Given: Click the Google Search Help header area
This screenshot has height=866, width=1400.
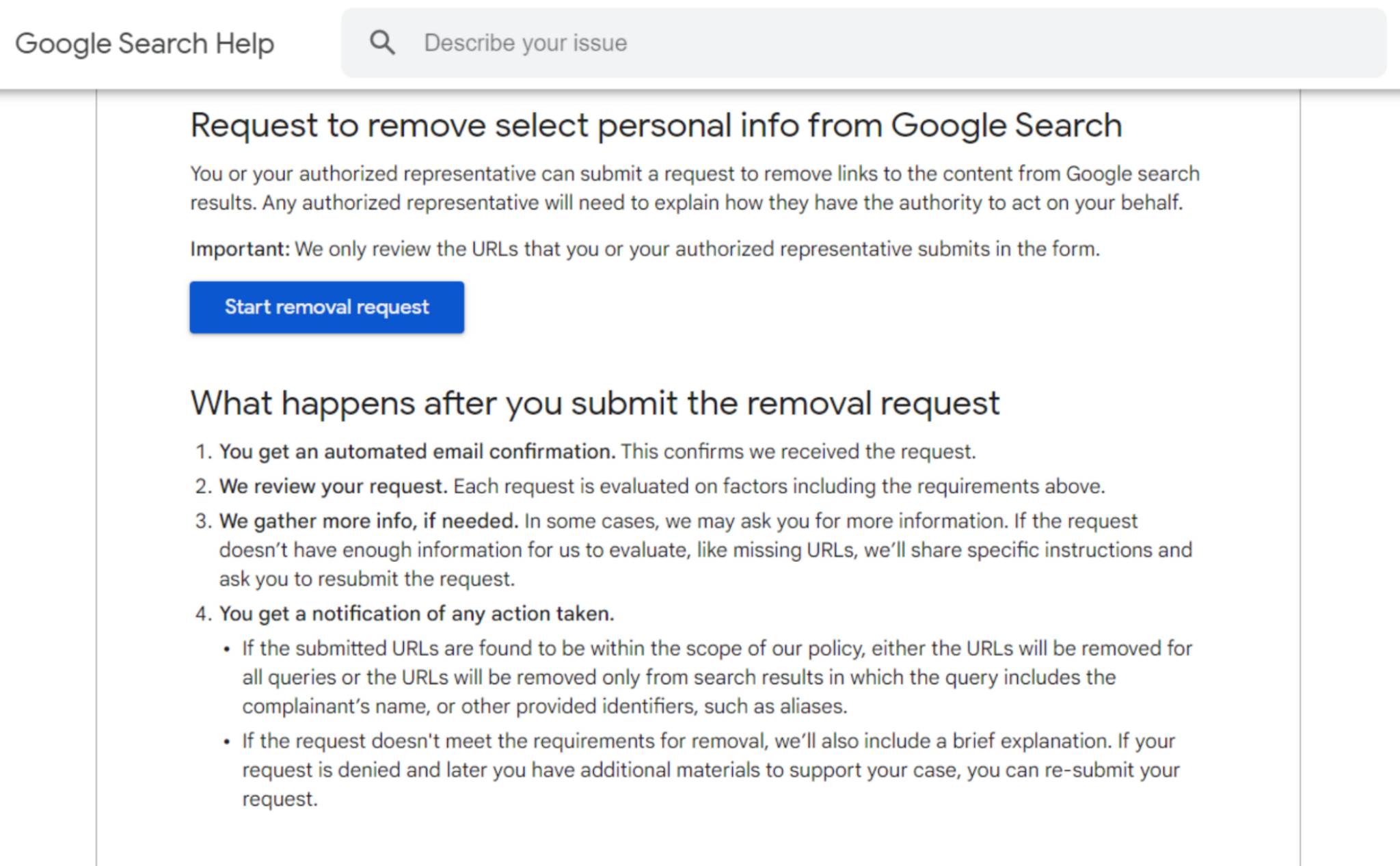Looking at the screenshot, I should [145, 42].
